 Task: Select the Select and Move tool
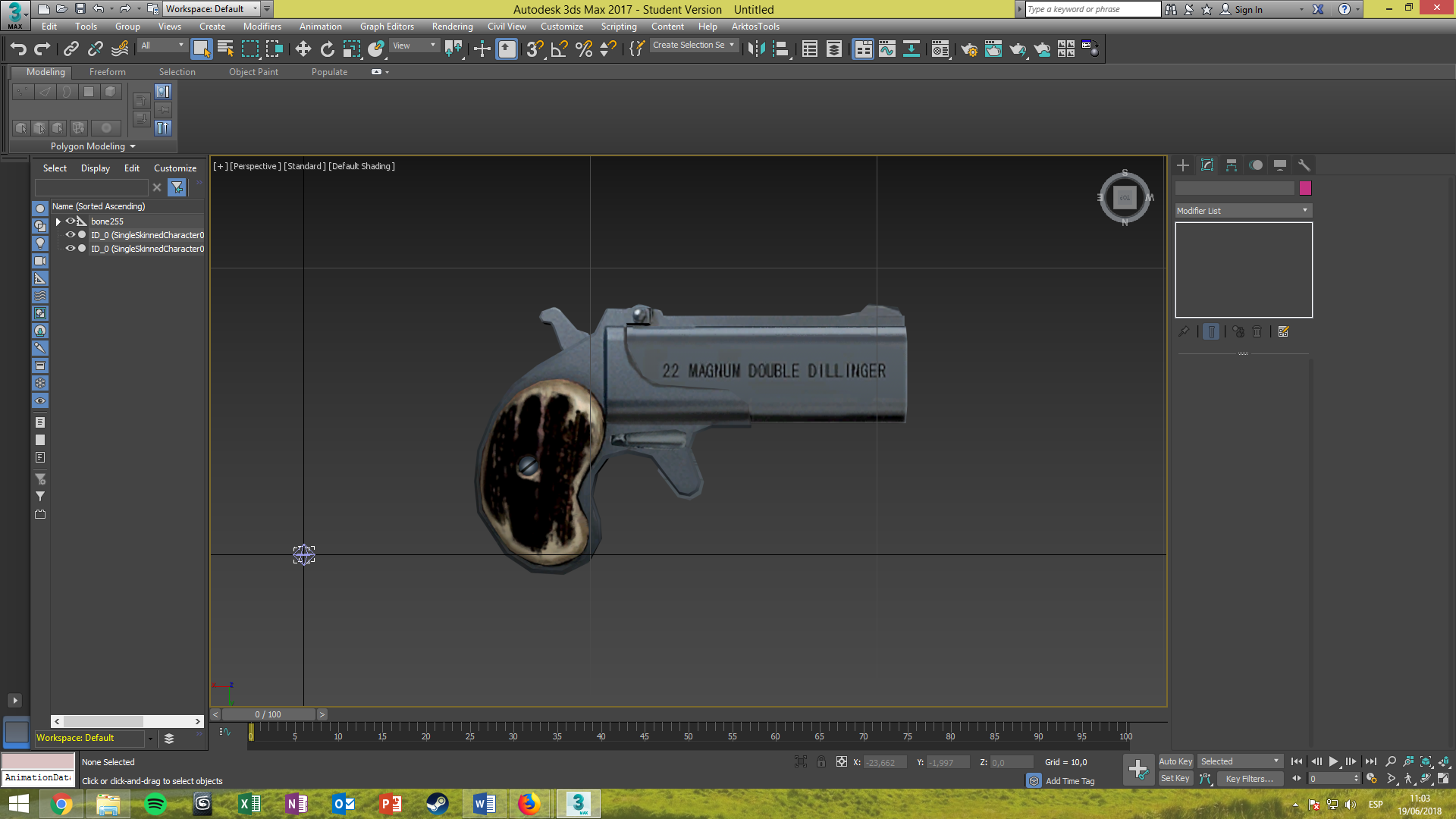tap(303, 49)
